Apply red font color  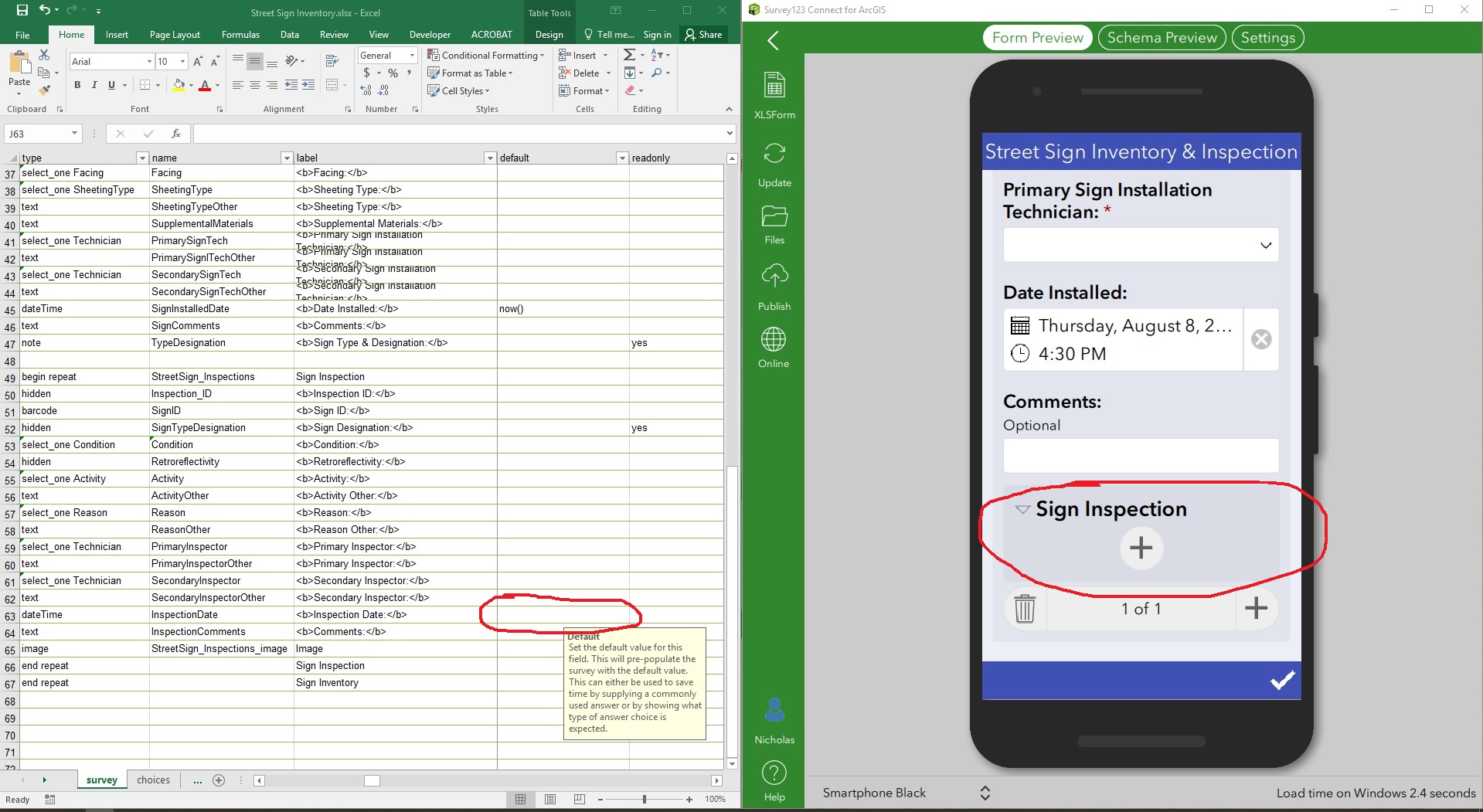tap(205, 85)
